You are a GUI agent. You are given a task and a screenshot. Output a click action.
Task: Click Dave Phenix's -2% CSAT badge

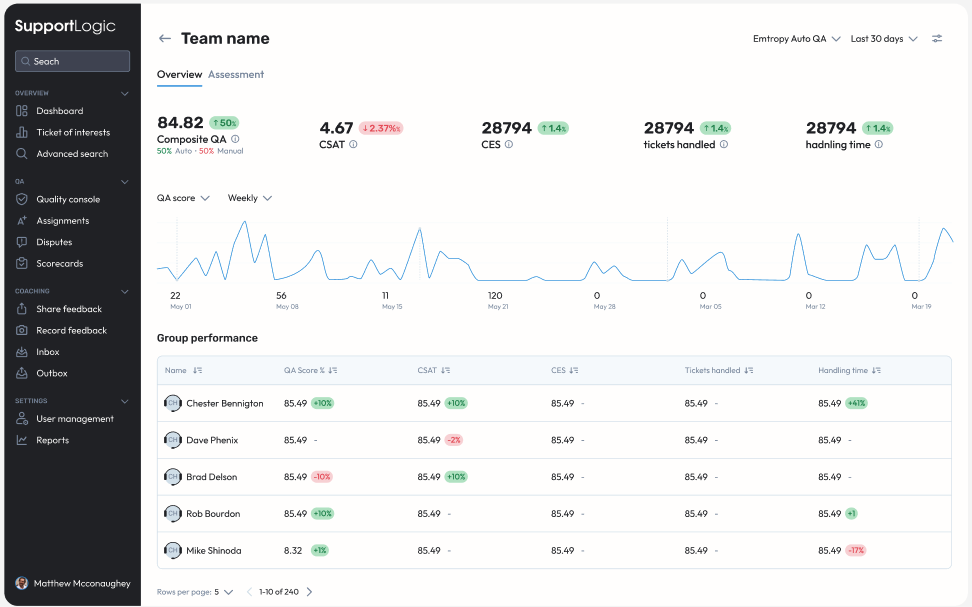[454, 440]
